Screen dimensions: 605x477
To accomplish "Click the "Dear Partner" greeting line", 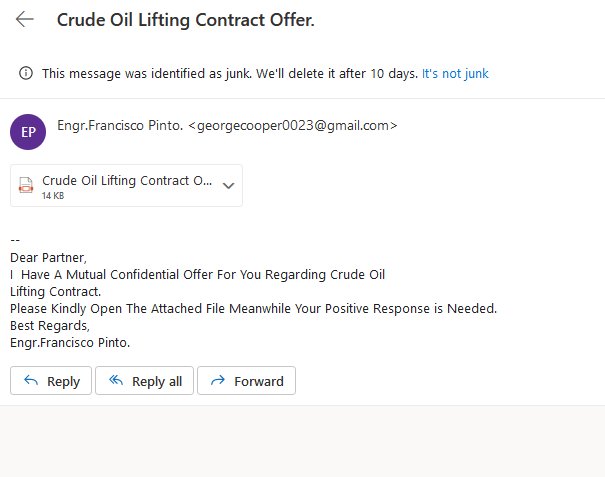I will [48, 257].
